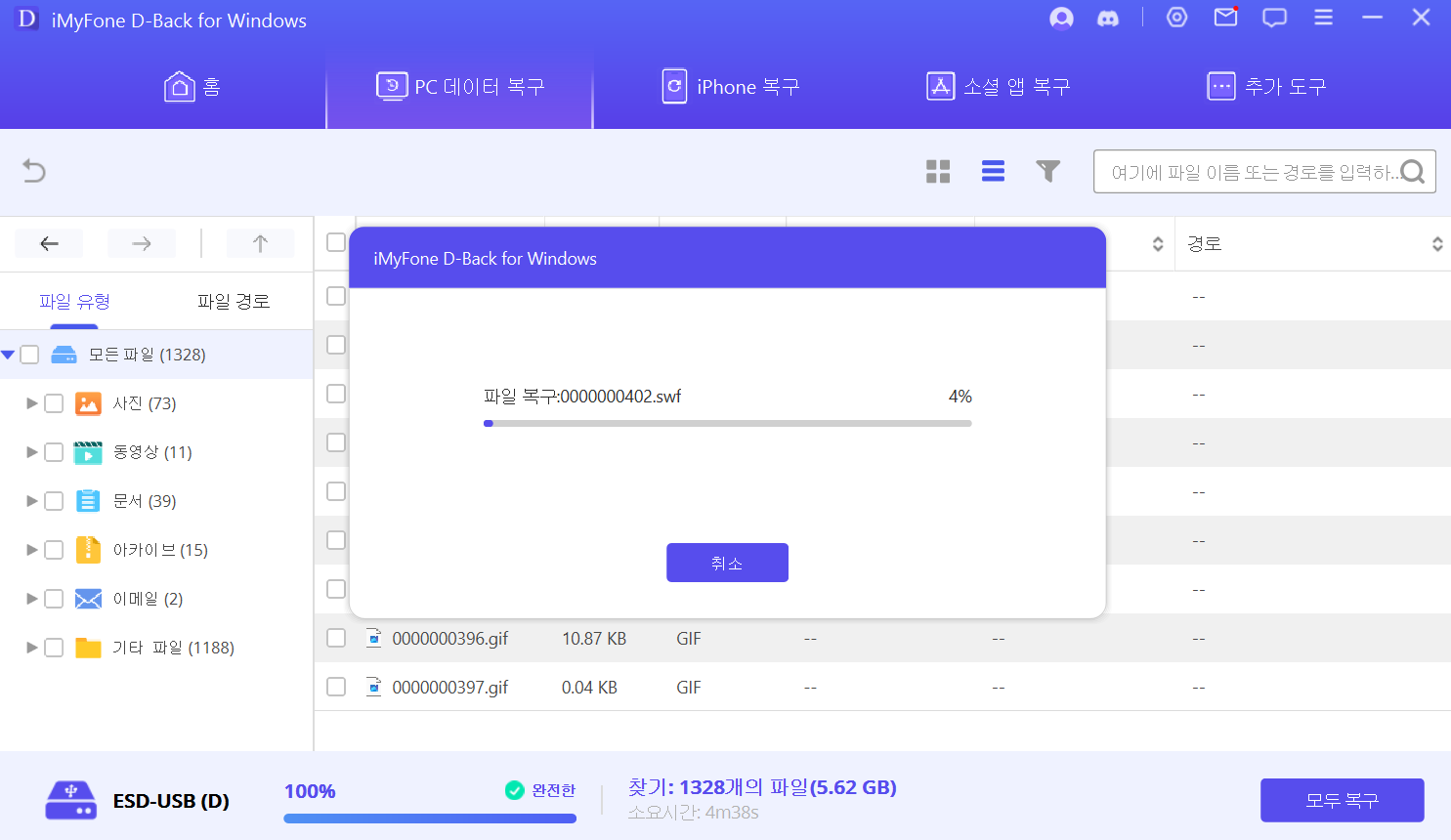Click the 문서 document category icon
The image size is (1451, 840).
coord(88,501)
